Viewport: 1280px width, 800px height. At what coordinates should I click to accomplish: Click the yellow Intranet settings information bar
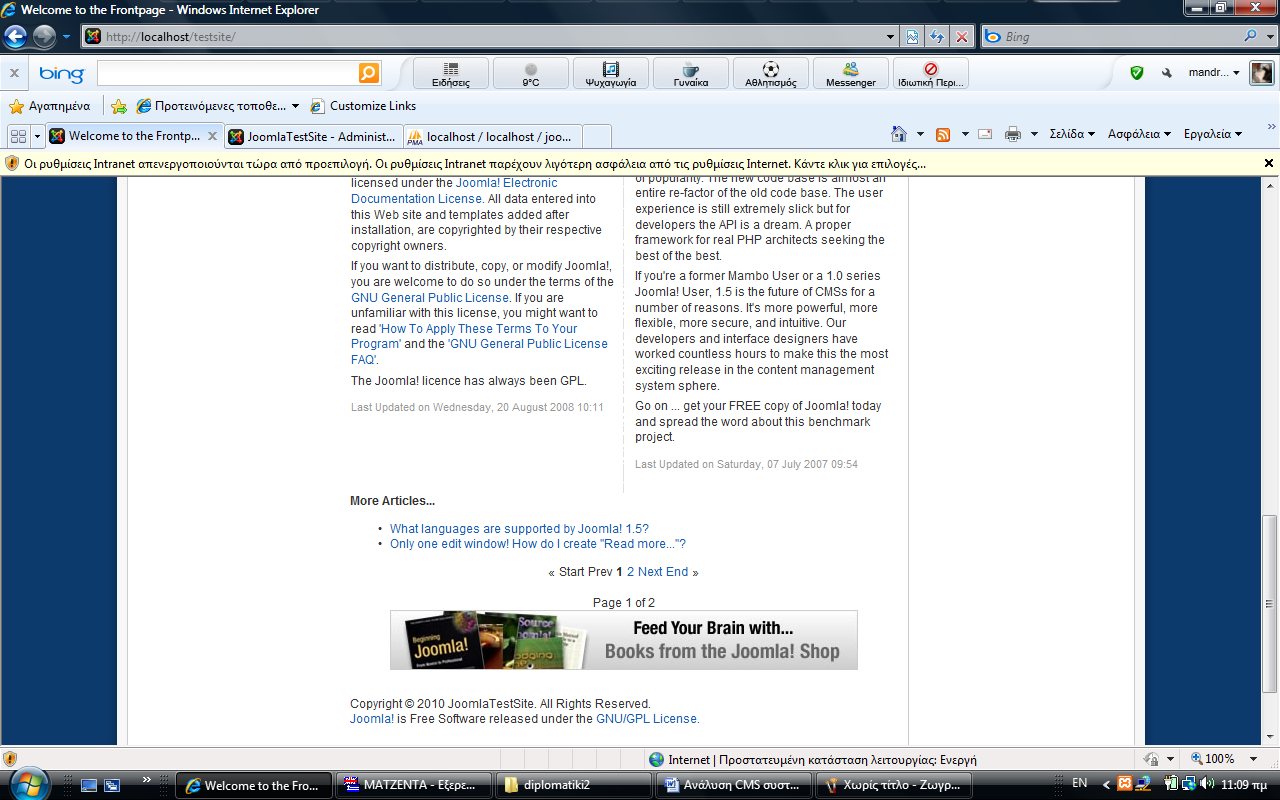640,163
